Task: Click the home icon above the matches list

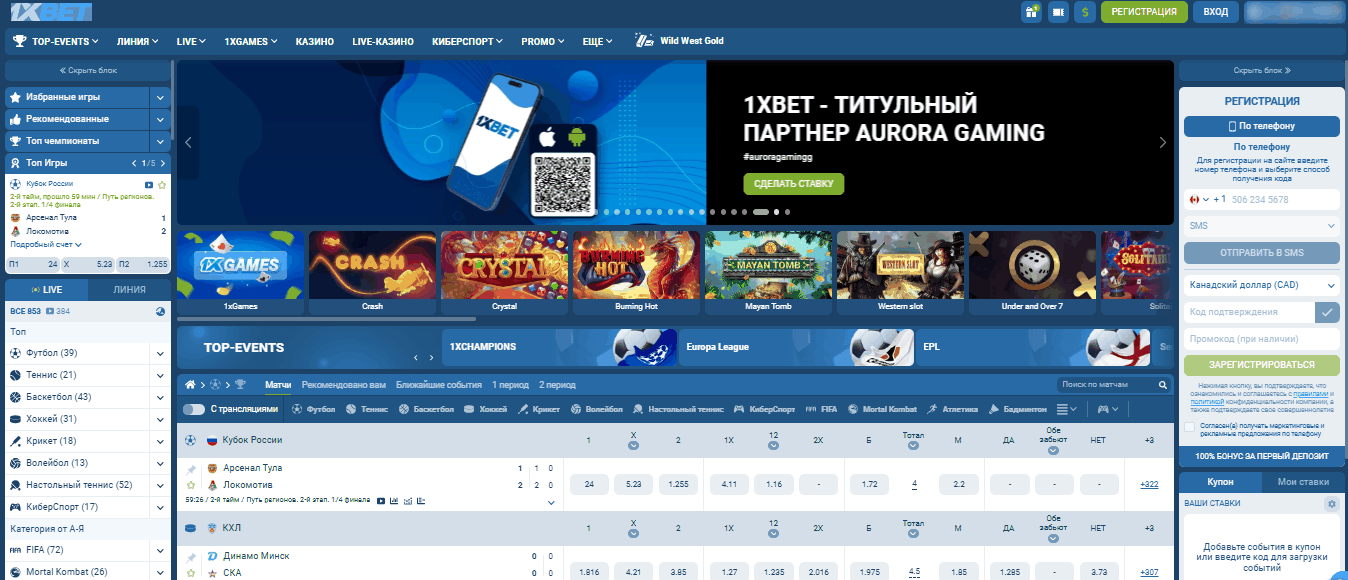Action: coord(189,383)
